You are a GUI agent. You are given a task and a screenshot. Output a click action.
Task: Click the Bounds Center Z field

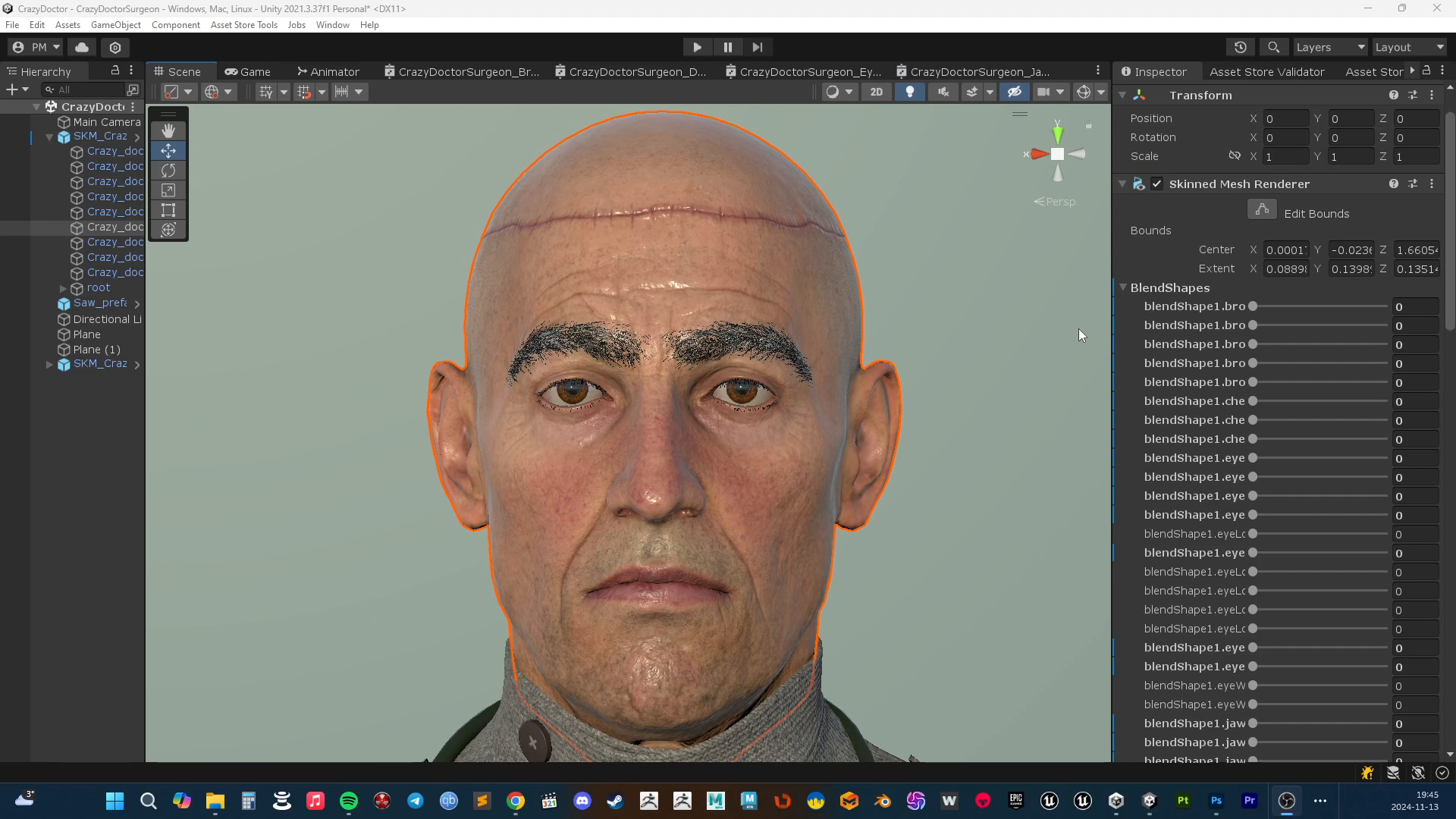coord(1417,249)
